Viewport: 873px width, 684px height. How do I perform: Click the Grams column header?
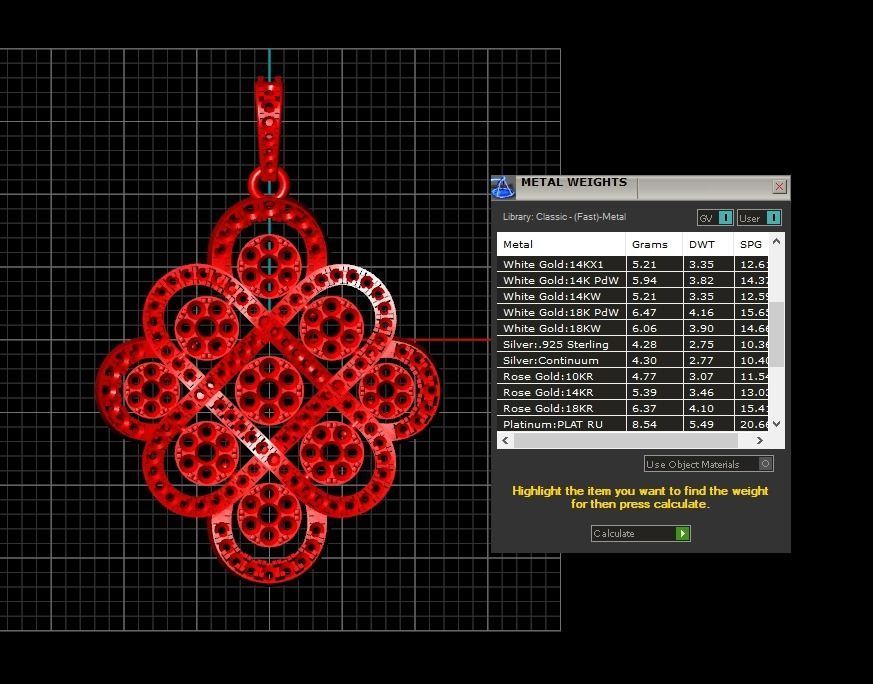point(654,244)
